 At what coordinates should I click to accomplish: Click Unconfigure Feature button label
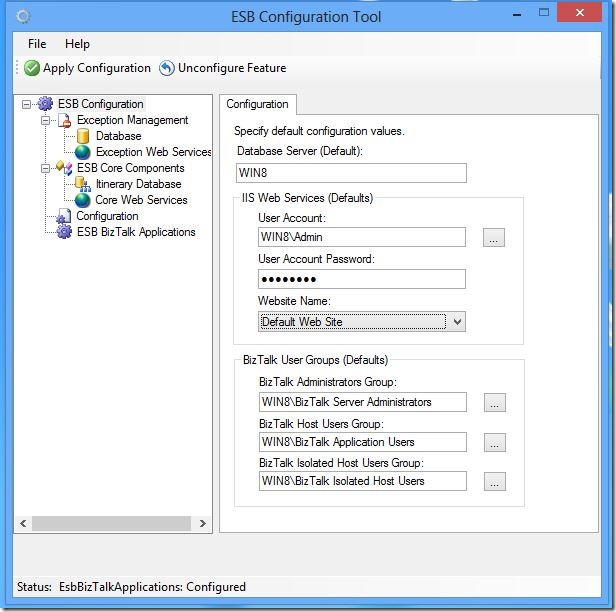tap(232, 68)
